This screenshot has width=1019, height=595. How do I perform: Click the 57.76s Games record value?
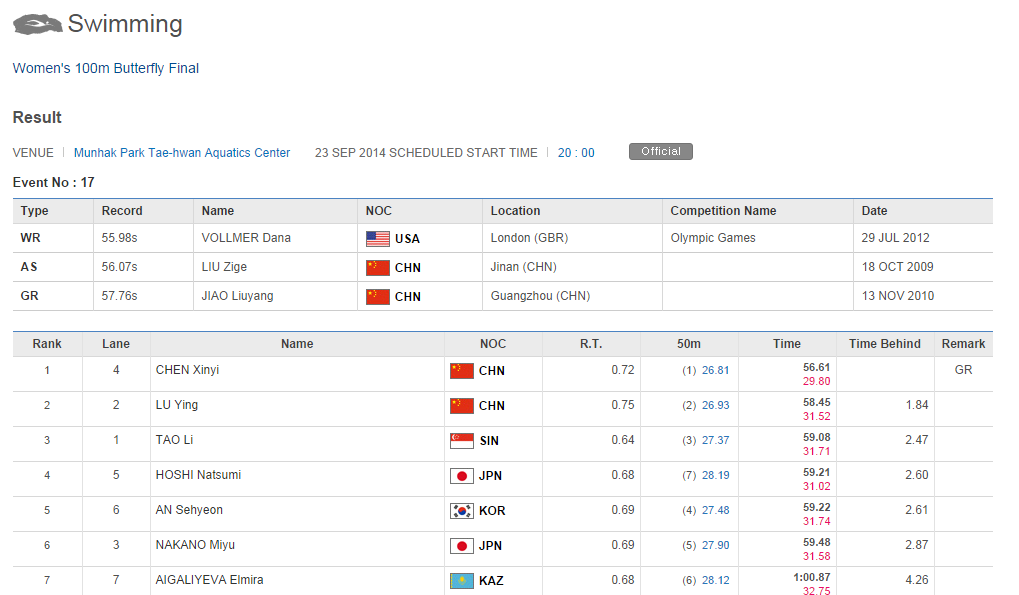pyautogui.click(x=120, y=296)
